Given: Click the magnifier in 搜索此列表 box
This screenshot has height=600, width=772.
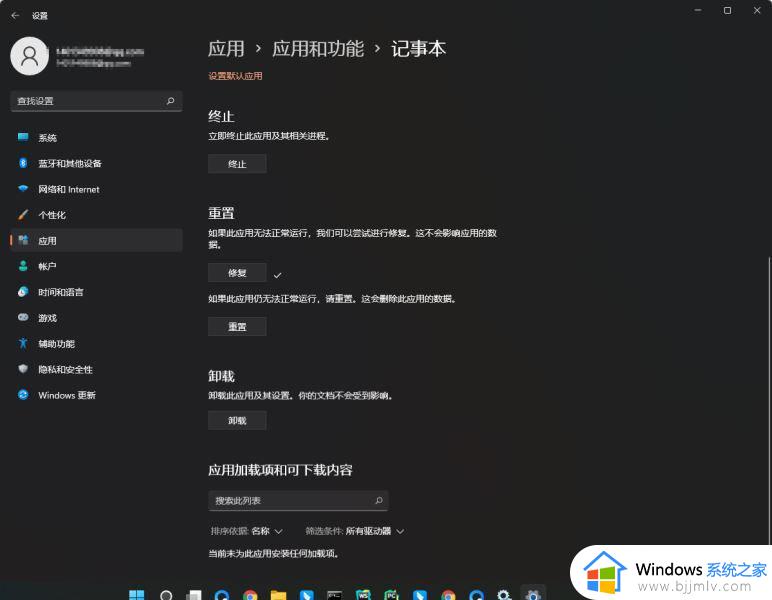Looking at the screenshot, I should click(379, 501).
